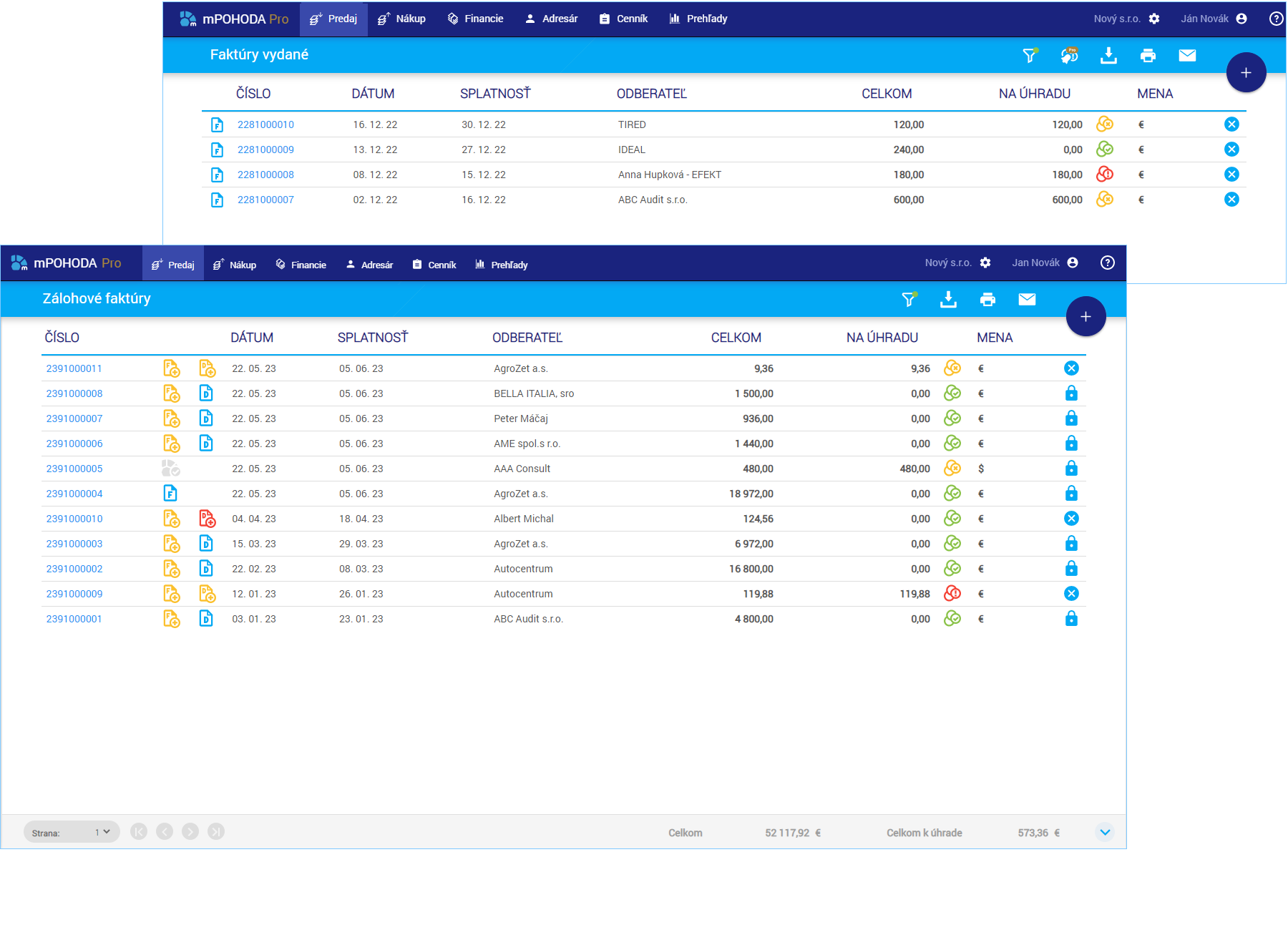1288x930 pixels.
Task: Go to next page button
Action: 190,831
